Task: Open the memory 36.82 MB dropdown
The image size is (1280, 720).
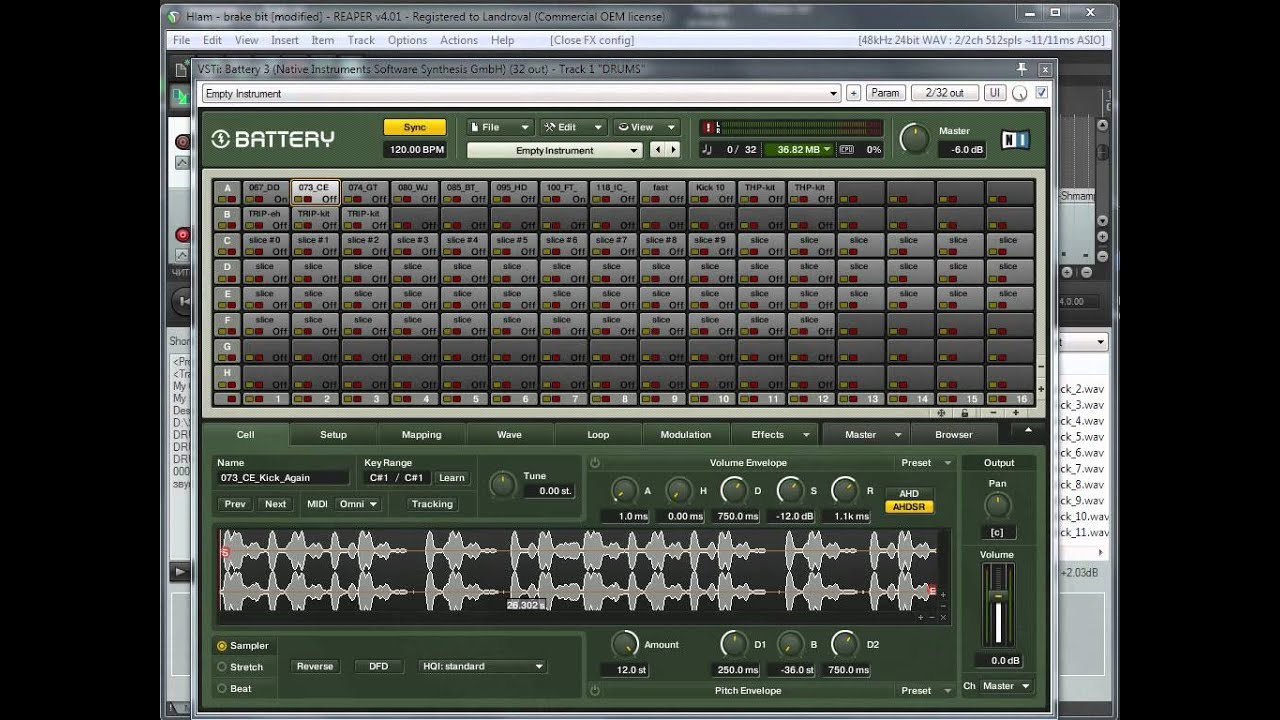Action: pos(798,149)
